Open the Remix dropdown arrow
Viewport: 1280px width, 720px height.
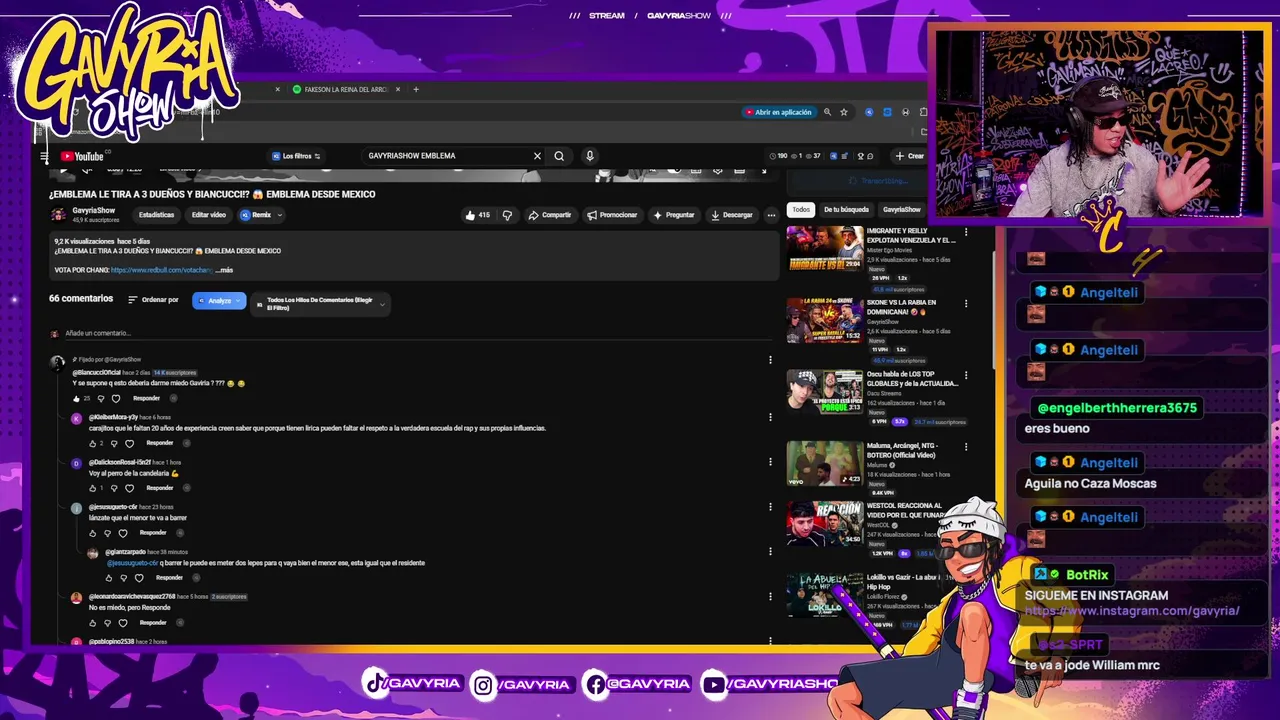click(279, 215)
